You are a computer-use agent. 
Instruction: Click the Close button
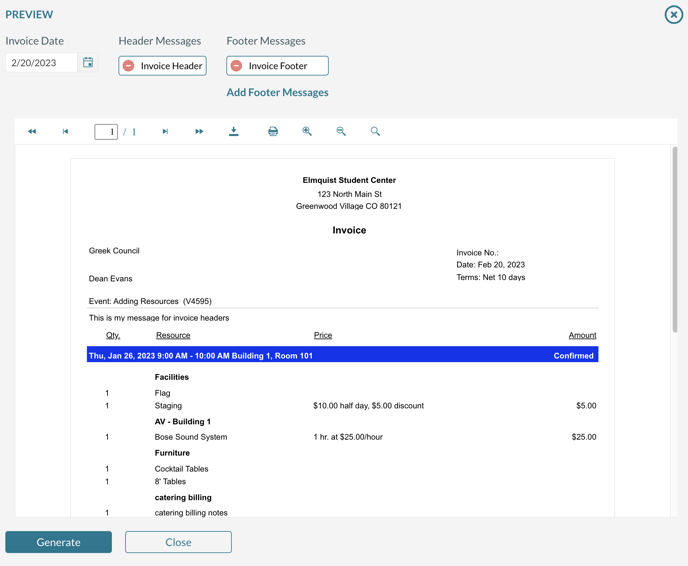click(178, 542)
